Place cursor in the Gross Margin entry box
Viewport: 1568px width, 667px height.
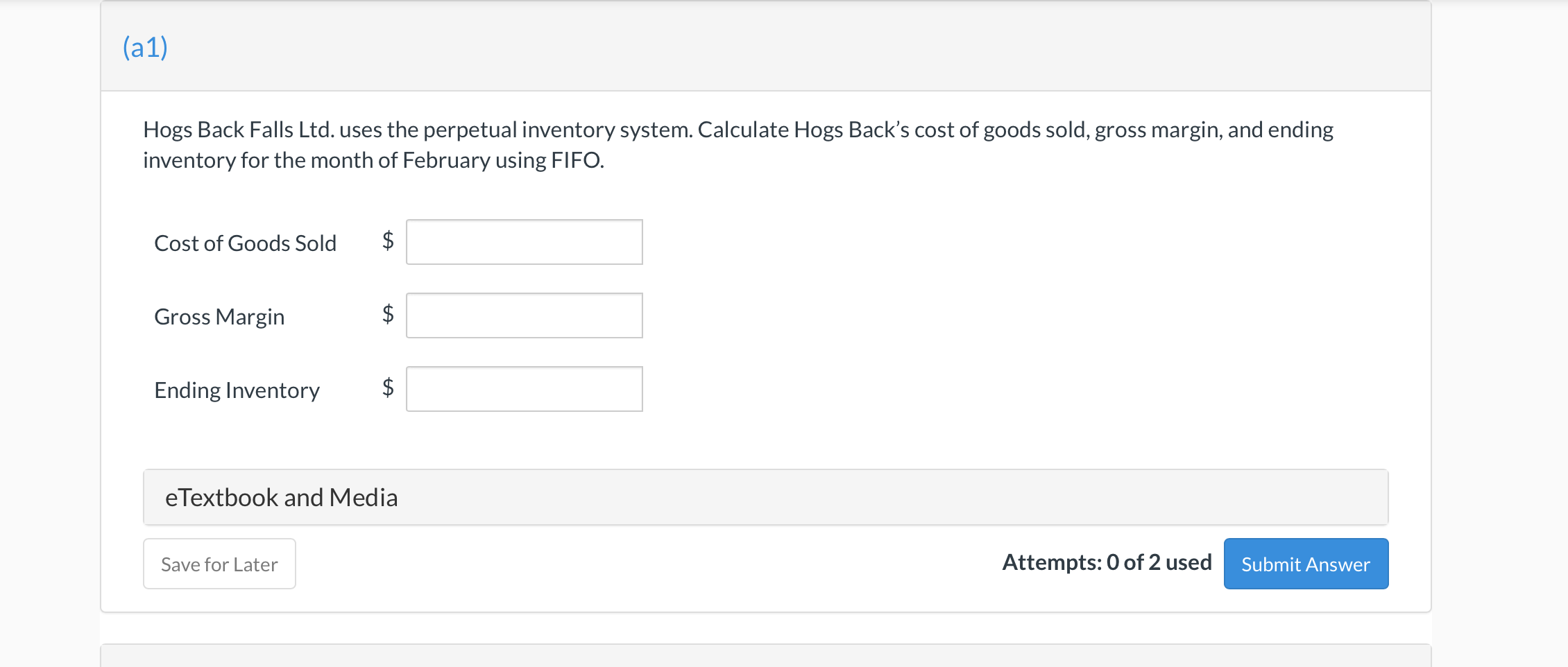click(524, 315)
